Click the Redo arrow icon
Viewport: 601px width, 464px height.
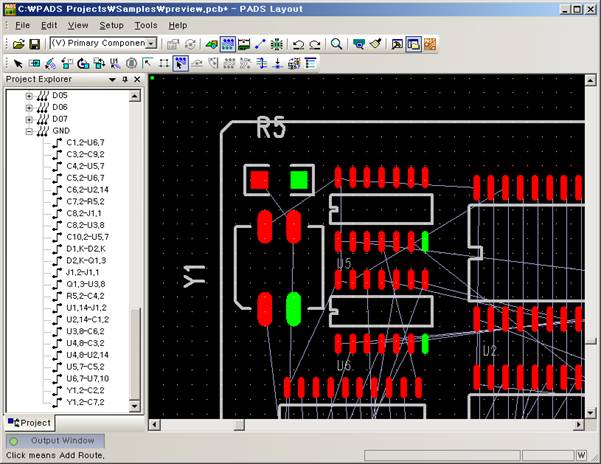(x=315, y=44)
